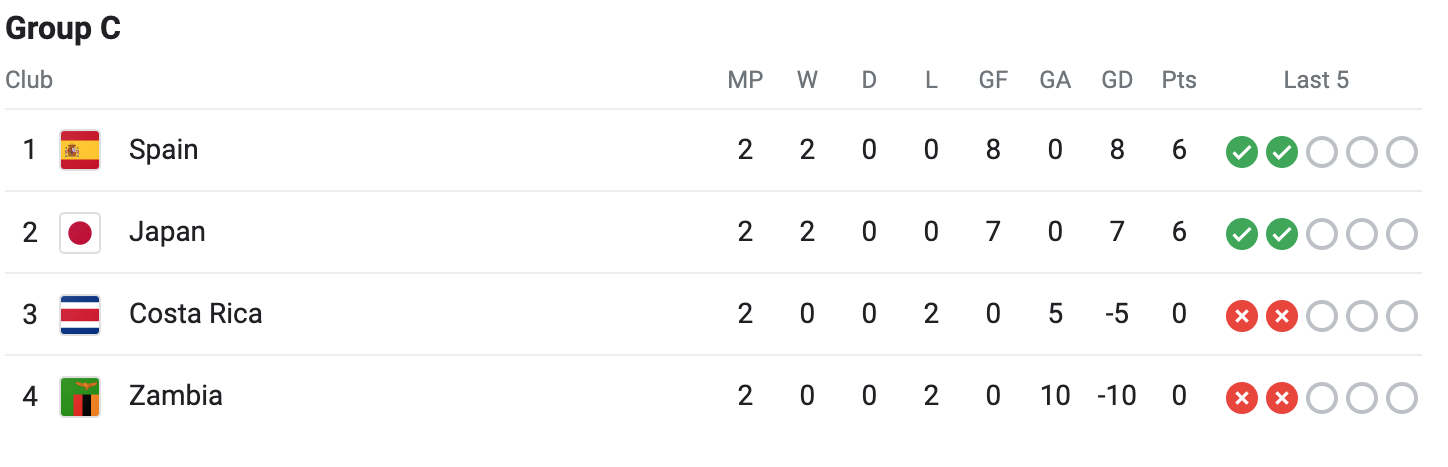Open the Spain team link

click(163, 150)
